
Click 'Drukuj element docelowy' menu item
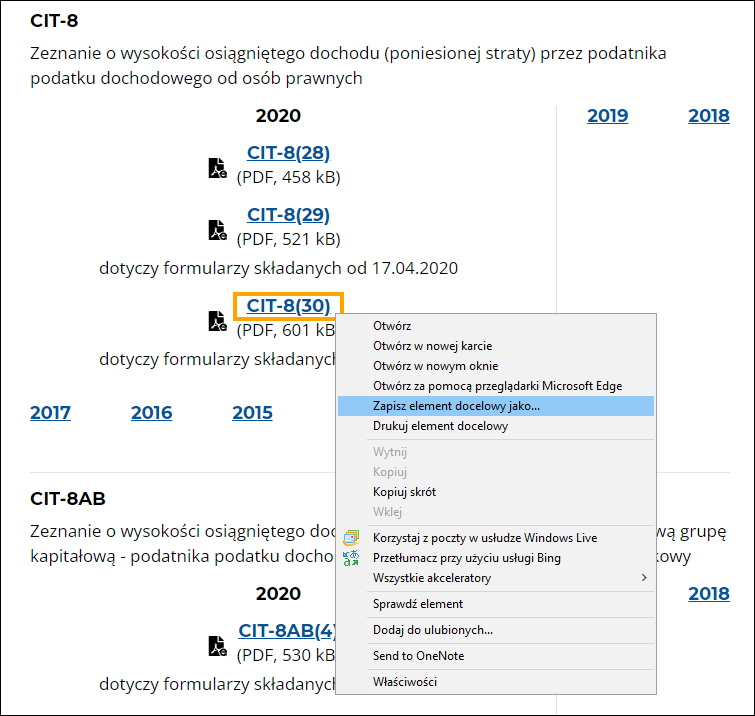pos(440,426)
